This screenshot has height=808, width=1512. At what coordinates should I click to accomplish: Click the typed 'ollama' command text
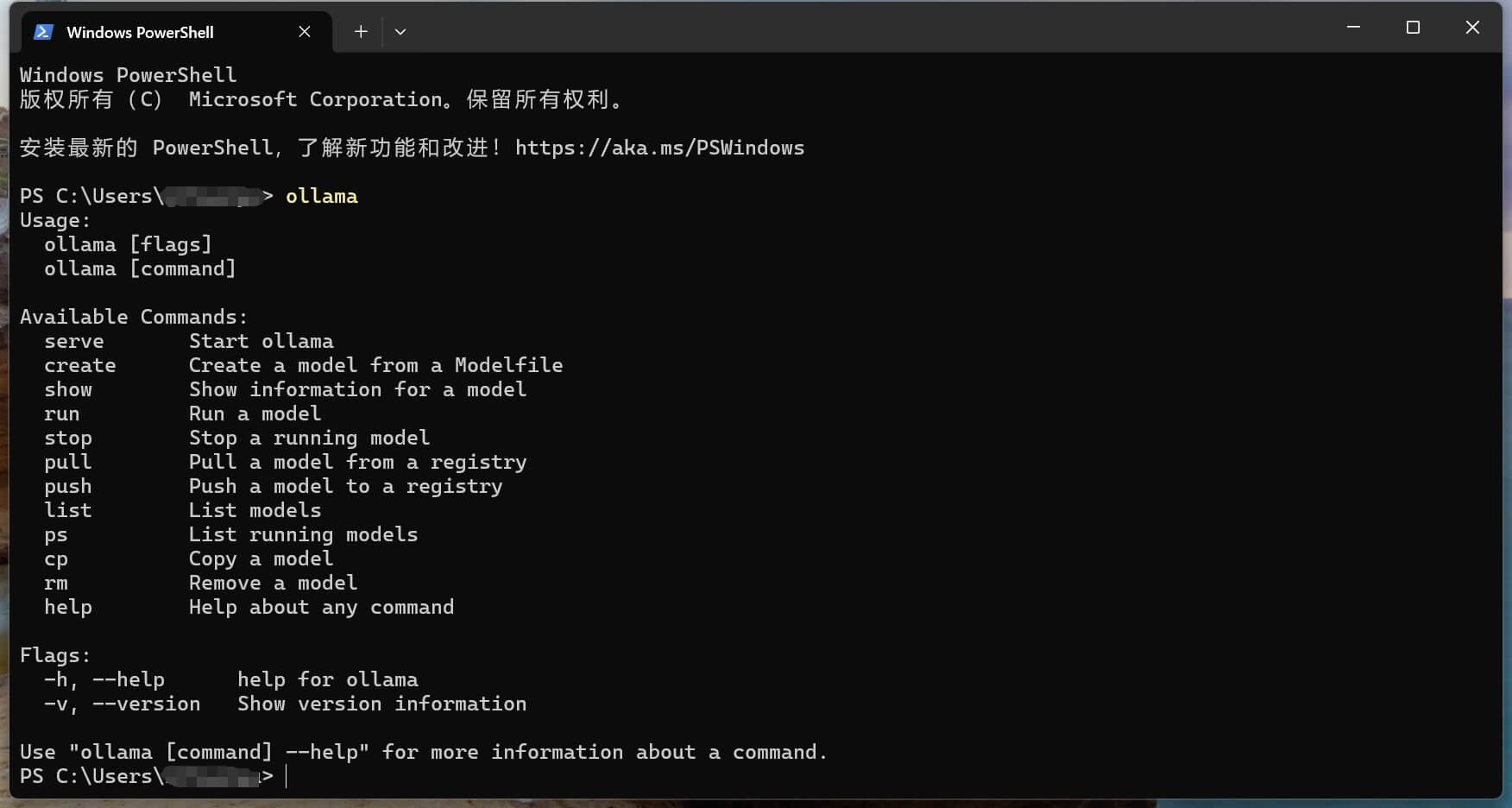[x=321, y=196]
